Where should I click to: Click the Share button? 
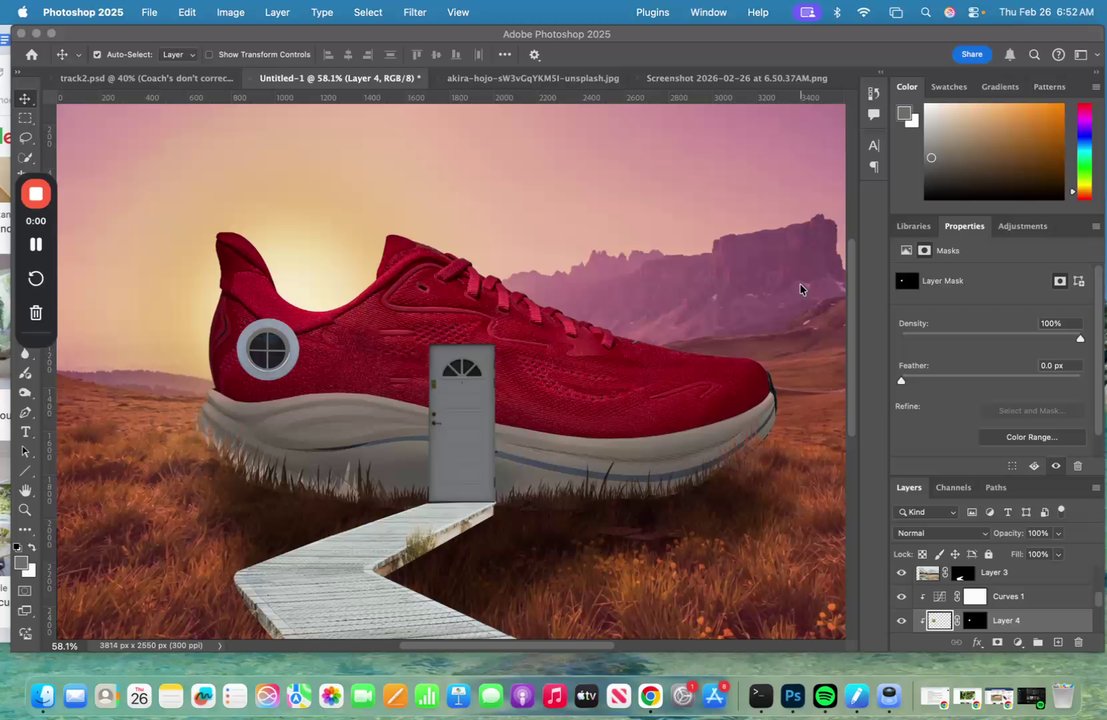[x=971, y=55]
